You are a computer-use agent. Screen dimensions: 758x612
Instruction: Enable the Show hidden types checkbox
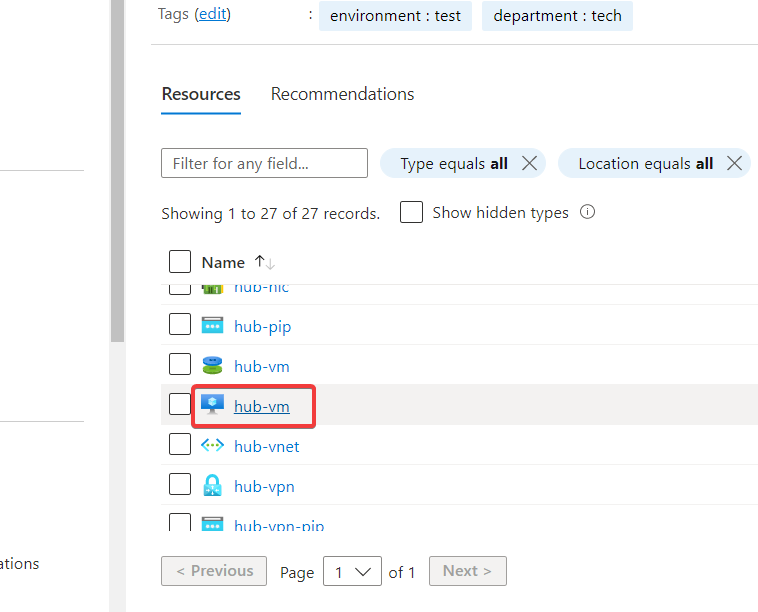click(411, 212)
